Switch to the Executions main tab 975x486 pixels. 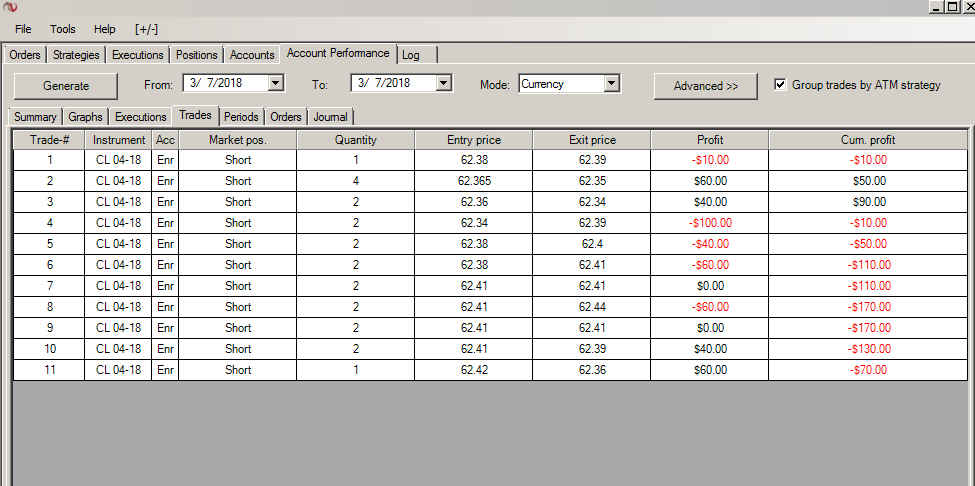137,55
